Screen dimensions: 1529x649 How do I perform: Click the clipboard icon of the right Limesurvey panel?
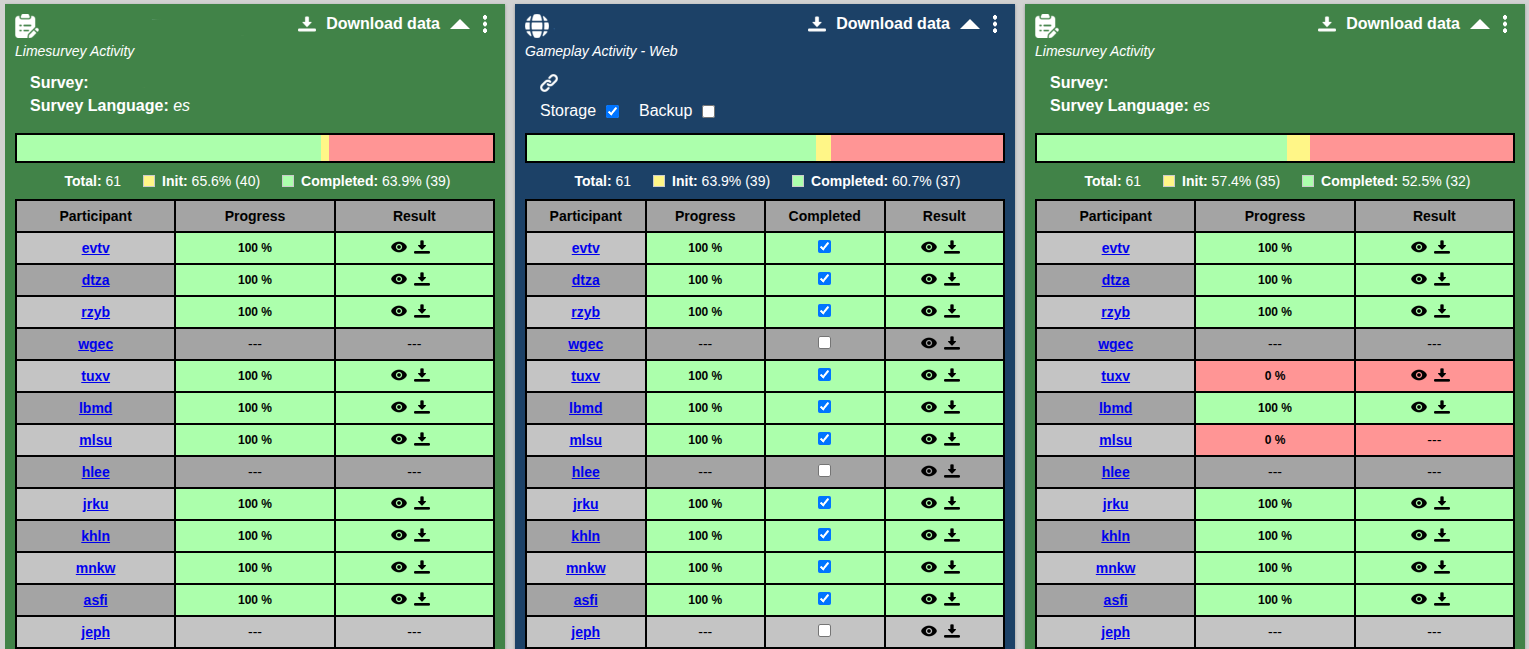click(x=1047, y=26)
